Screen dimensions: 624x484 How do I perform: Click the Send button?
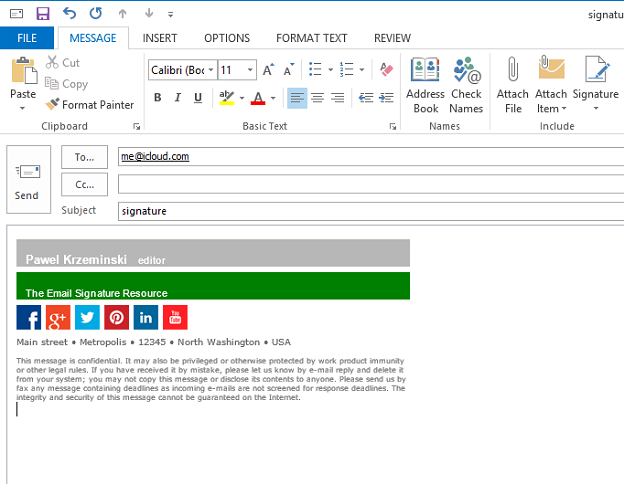[x=28, y=180]
